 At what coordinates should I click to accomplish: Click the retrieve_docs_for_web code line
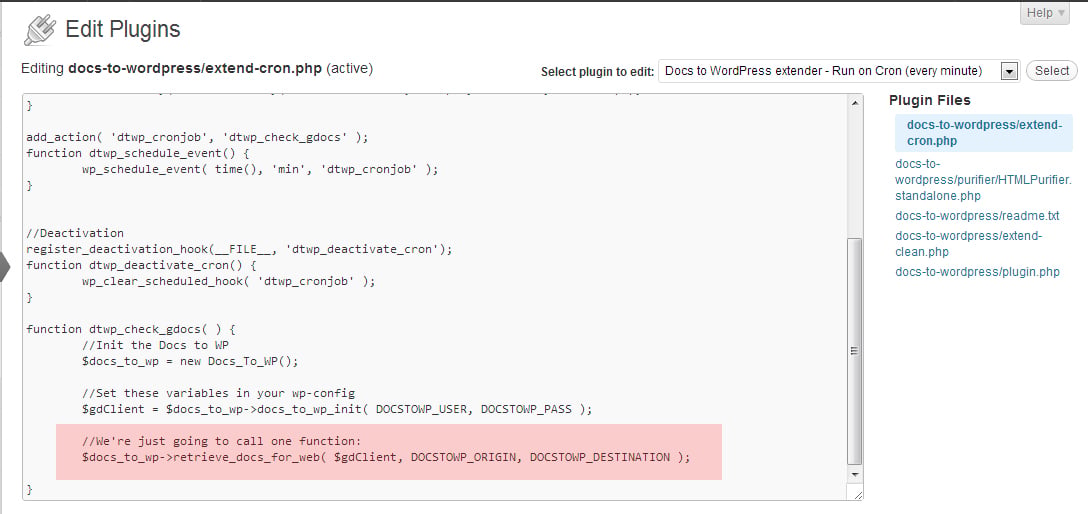coord(386,457)
